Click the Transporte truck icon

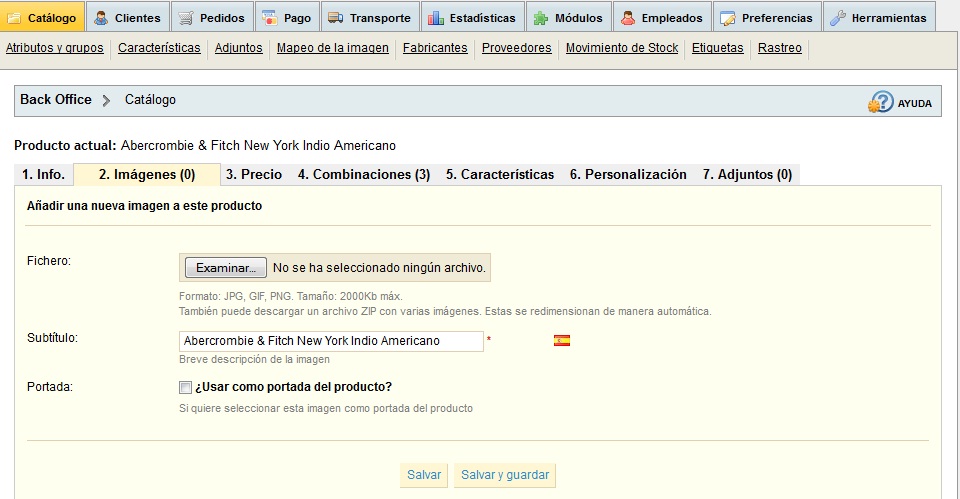pos(336,18)
